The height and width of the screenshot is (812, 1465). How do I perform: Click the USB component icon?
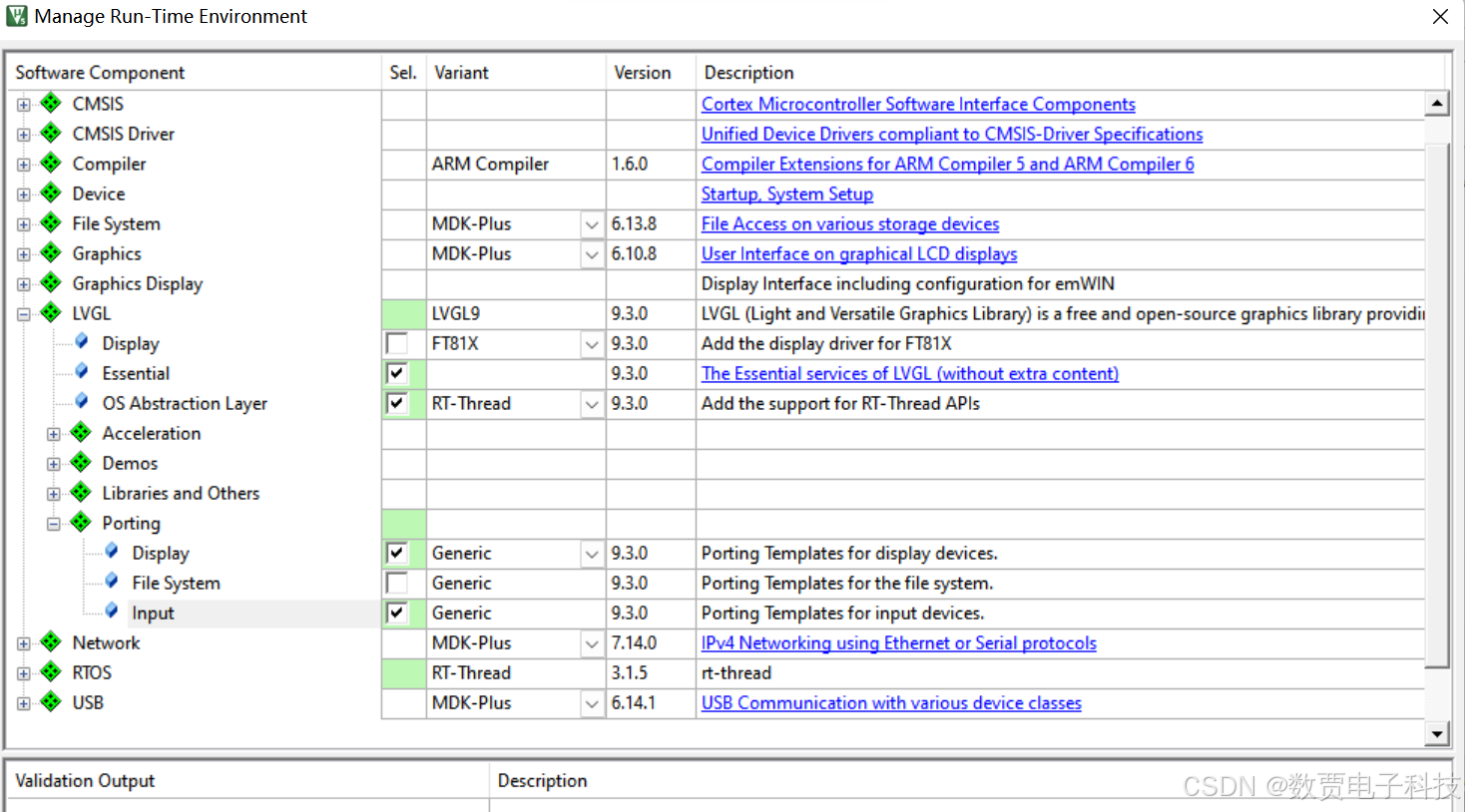point(51,701)
